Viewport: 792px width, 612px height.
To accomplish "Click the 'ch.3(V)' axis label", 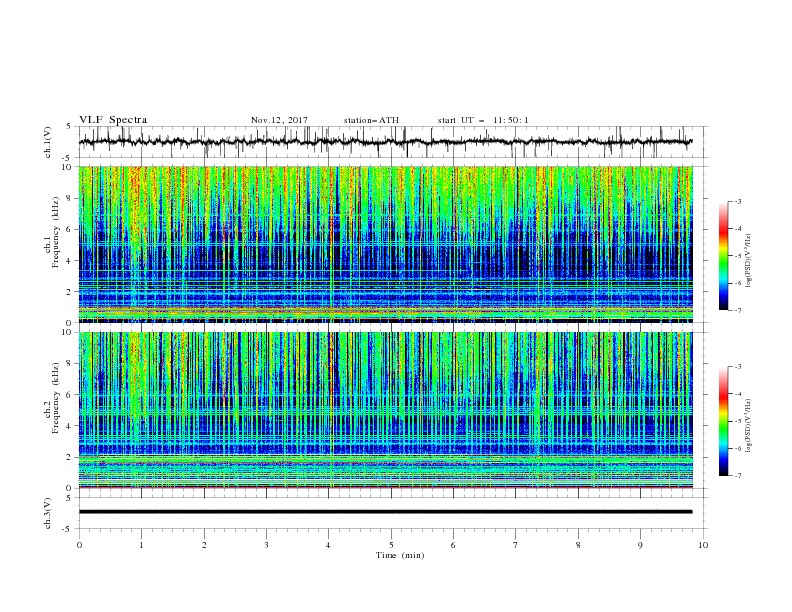I will (48, 513).
